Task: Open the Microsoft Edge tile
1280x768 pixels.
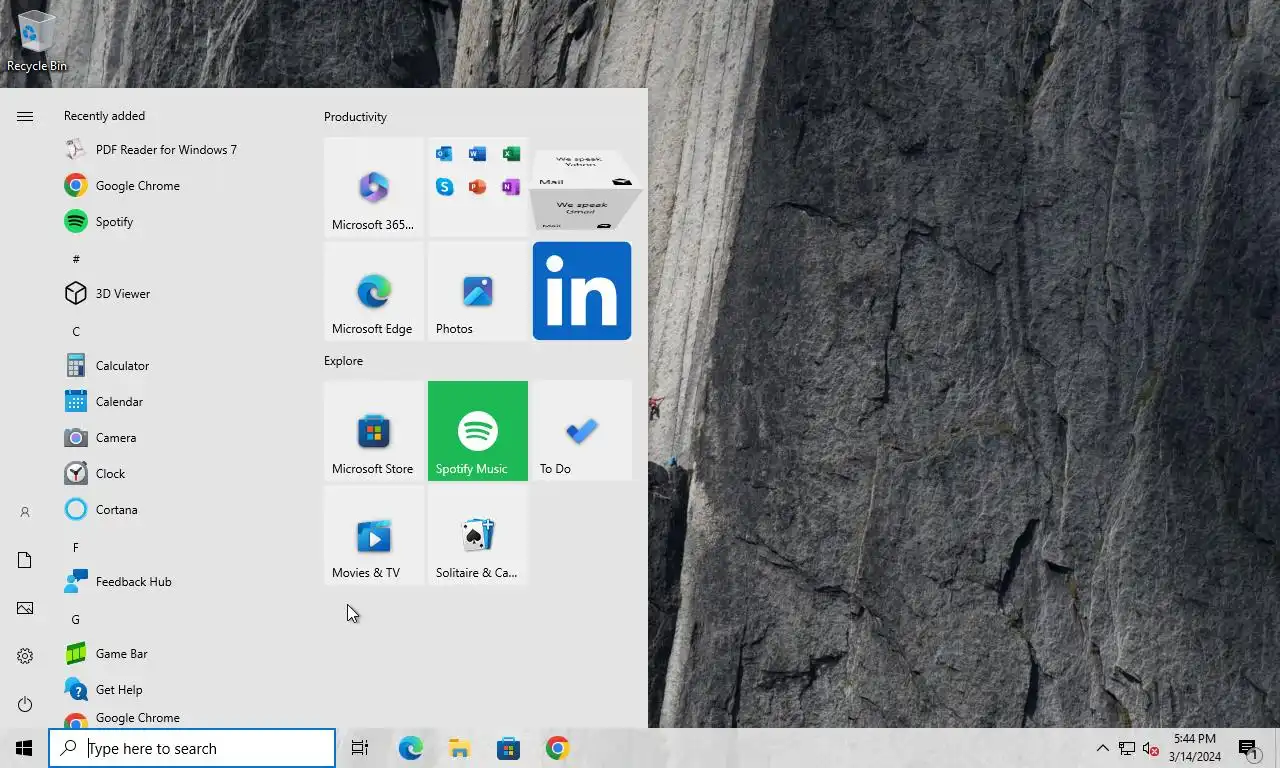Action: point(374,291)
